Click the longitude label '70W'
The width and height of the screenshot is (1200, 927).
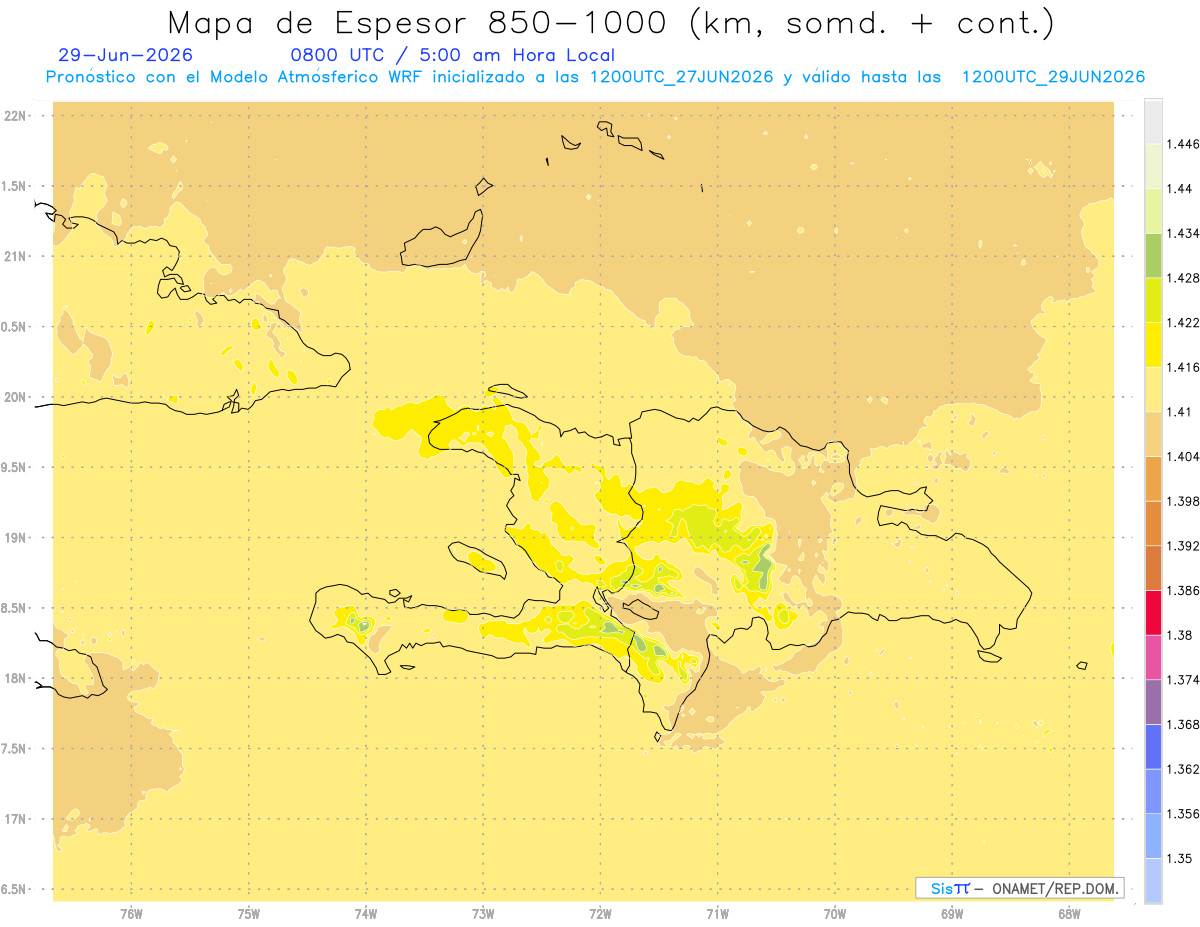(835, 913)
